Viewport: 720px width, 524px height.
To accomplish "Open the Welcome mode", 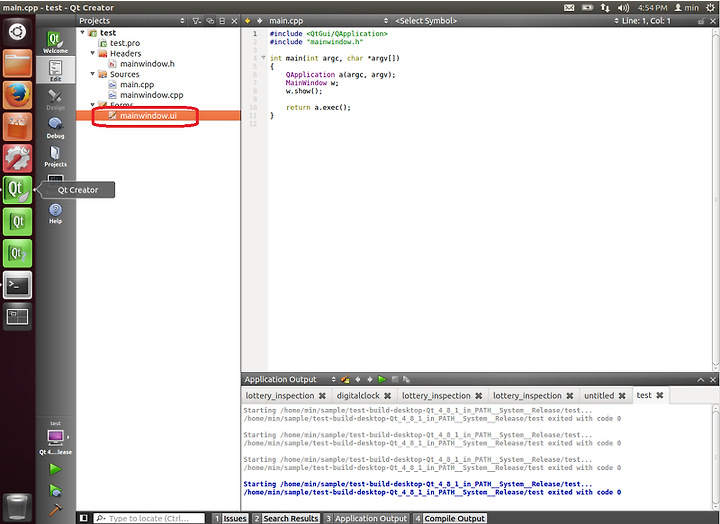I will [55, 42].
